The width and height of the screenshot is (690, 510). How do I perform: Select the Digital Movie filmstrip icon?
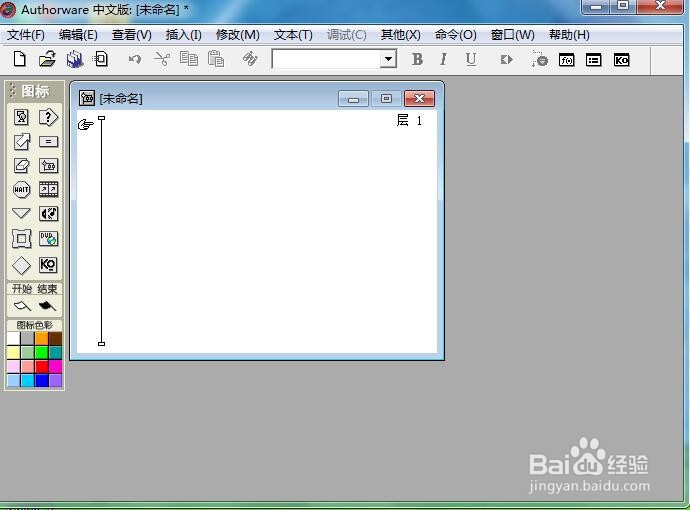[x=48, y=190]
